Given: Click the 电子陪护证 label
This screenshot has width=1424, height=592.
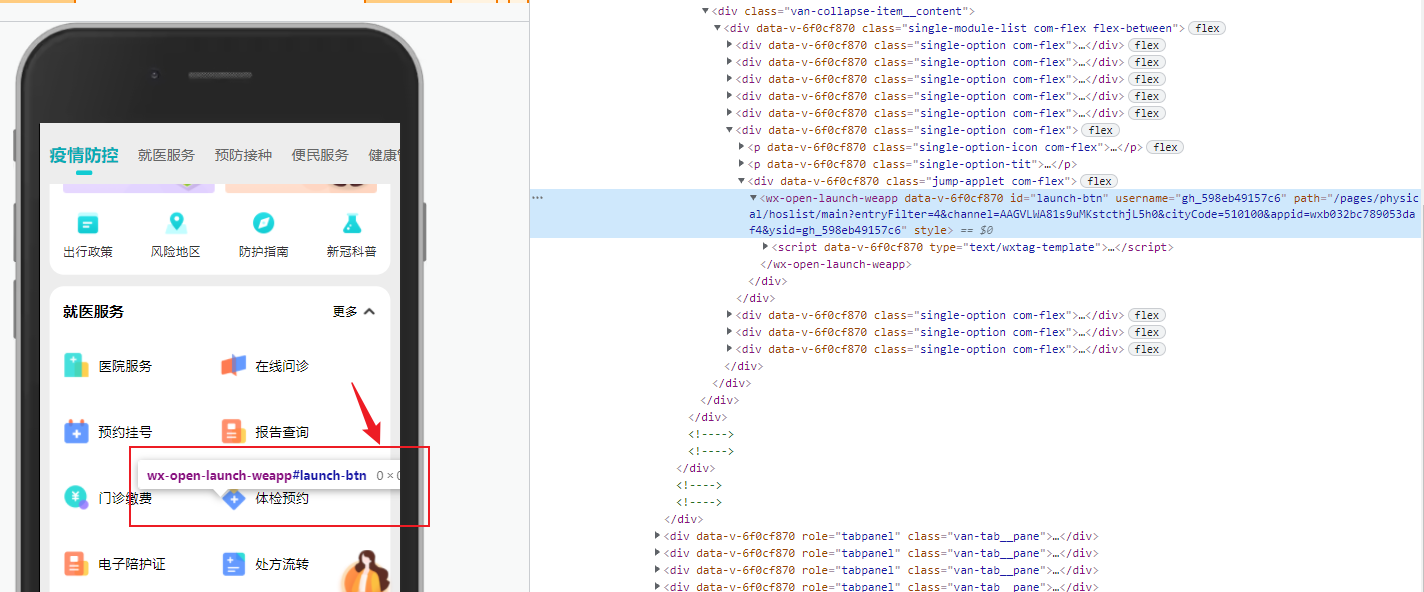Looking at the screenshot, I should tap(132, 564).
